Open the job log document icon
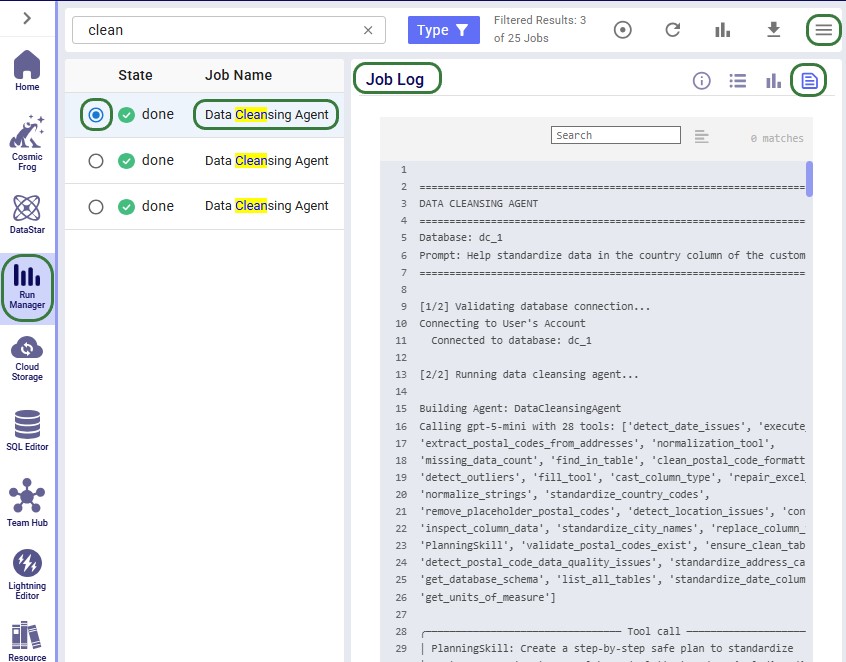The width and height of the screenshot is (846, 662). point(809,81)
